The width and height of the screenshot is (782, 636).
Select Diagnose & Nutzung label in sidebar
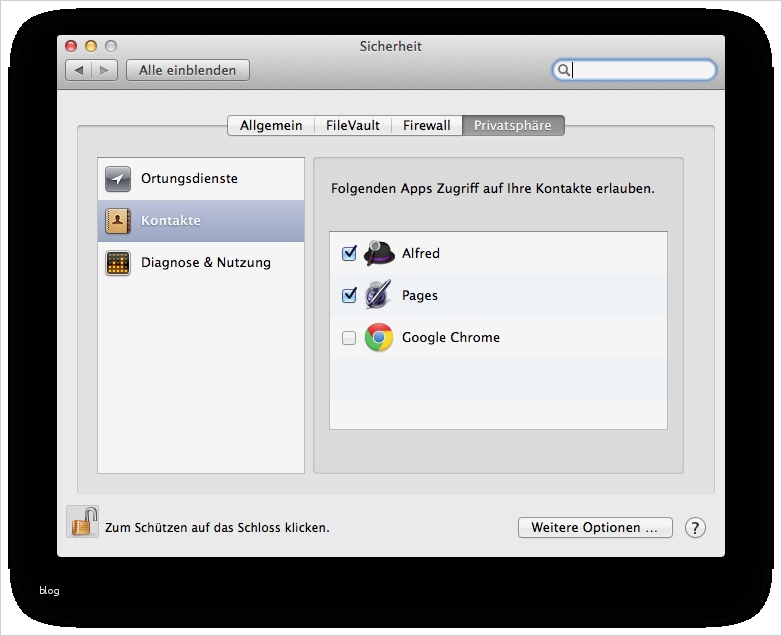pyautogui.click(x=206, y=262)
